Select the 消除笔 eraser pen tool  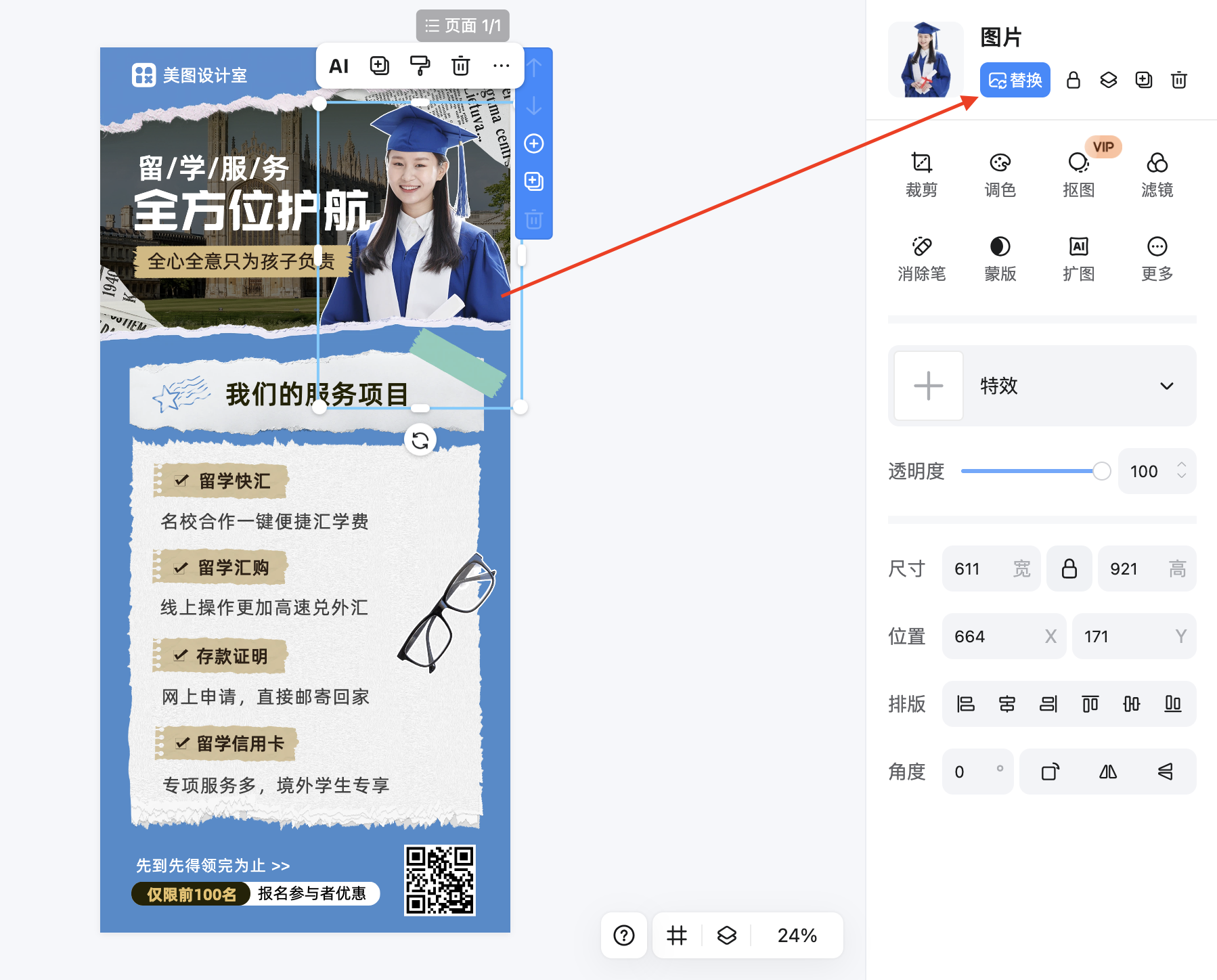[x=922, y=257]
